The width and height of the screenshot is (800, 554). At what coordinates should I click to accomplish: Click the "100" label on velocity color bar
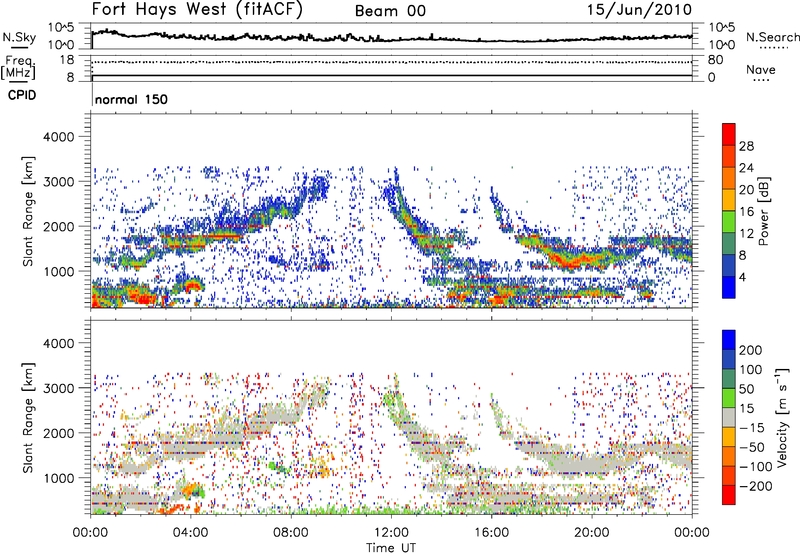coord(751,370)
